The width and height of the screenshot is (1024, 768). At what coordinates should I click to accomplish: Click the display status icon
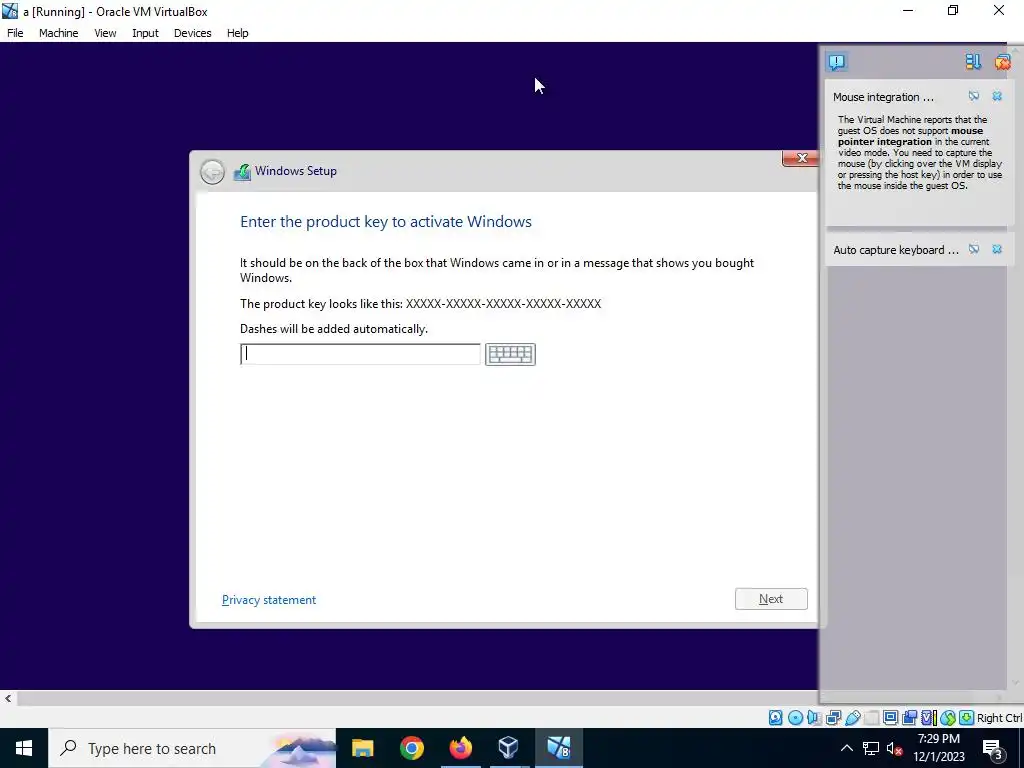[x=890, y=718]
